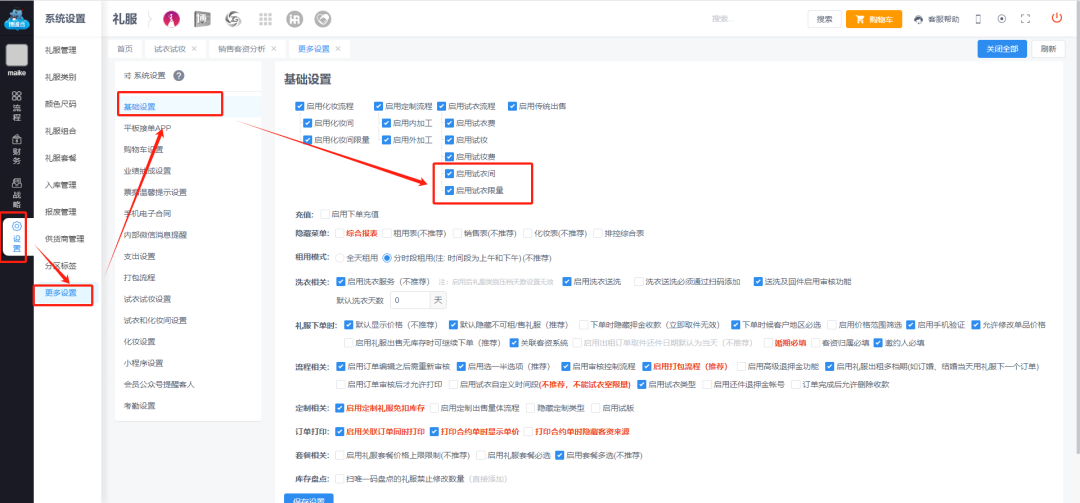Close the 试衣试妆 tab
This screenshot has width=1080, height=503.
click(x=194, y=49)
